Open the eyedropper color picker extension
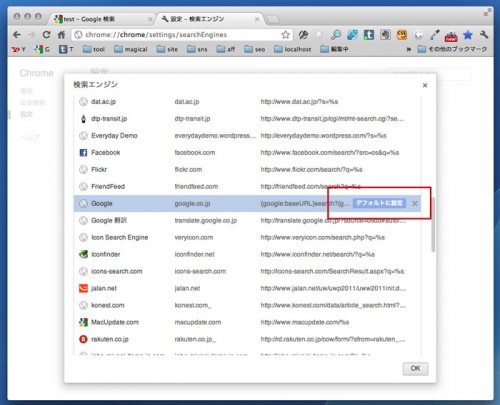Viewport: 500px width, 405px height. [435, 35]
